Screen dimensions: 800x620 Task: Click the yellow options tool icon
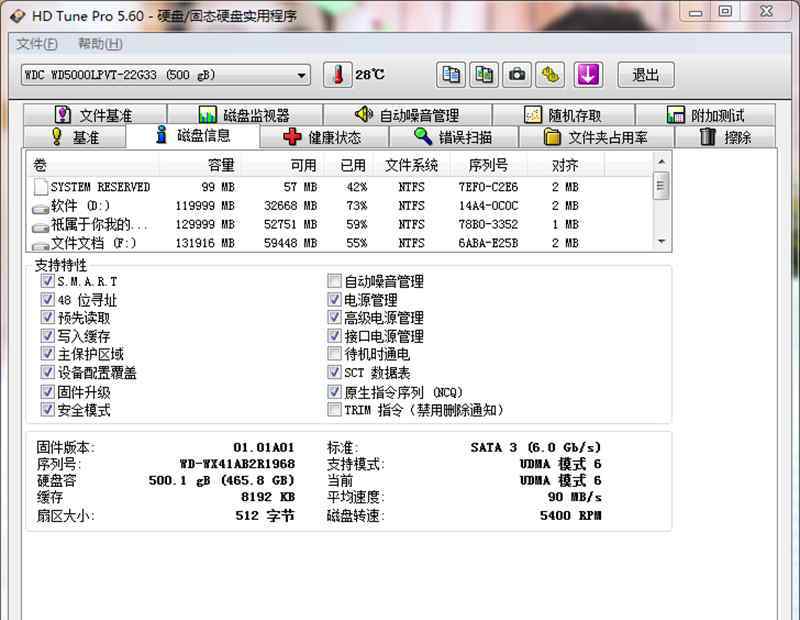click(550, 75)
